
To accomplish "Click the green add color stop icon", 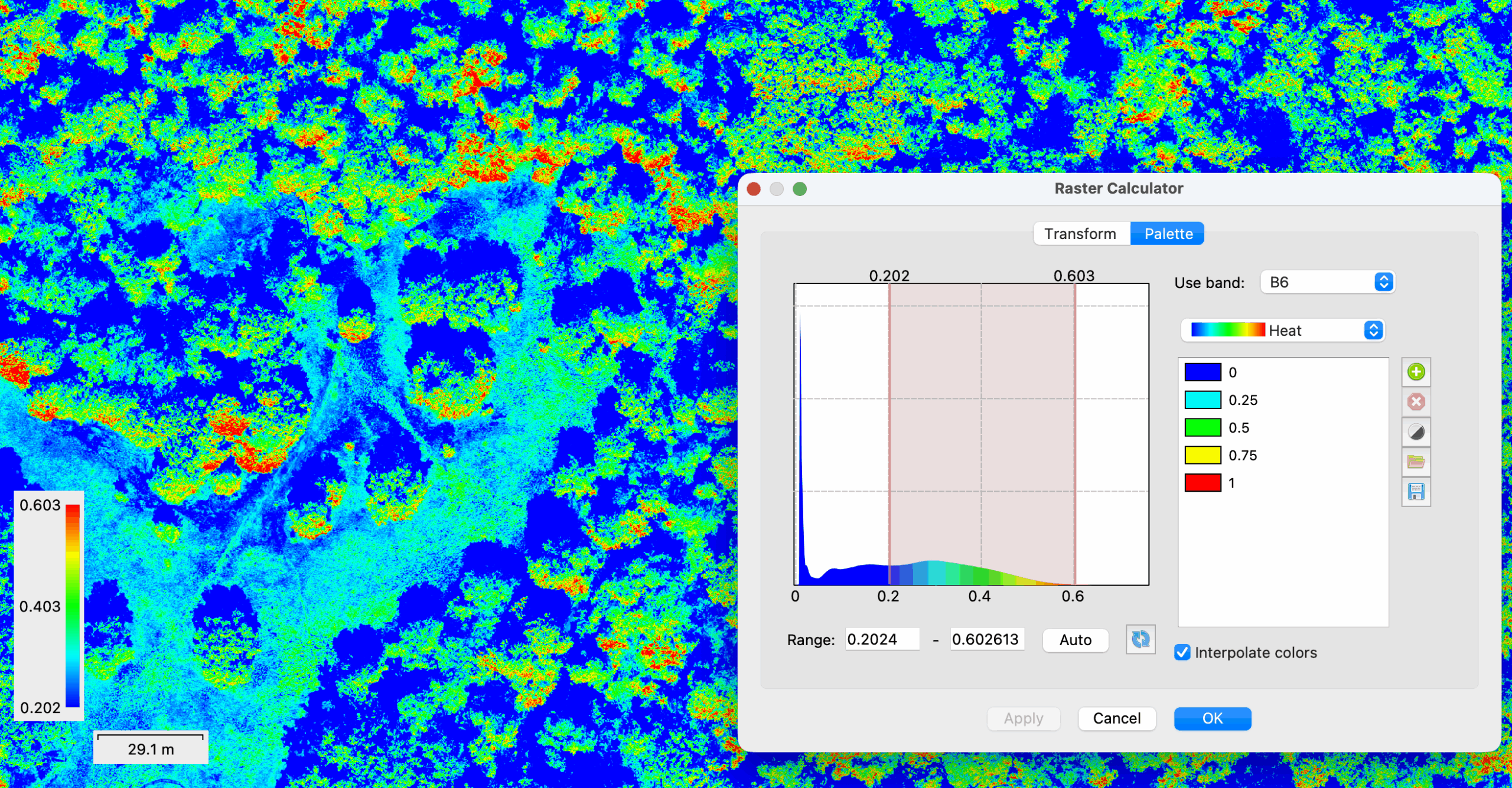I will click(x=1416, y=372).
